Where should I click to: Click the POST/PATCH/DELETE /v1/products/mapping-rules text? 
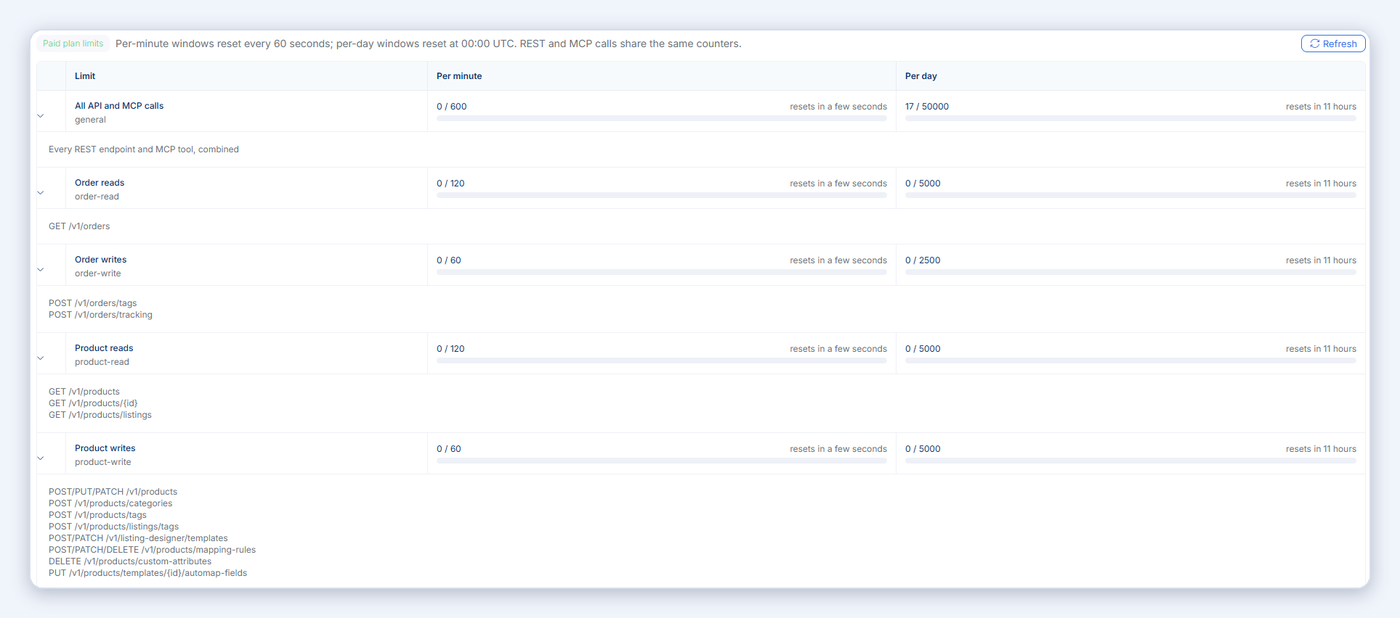pos(152,550)
